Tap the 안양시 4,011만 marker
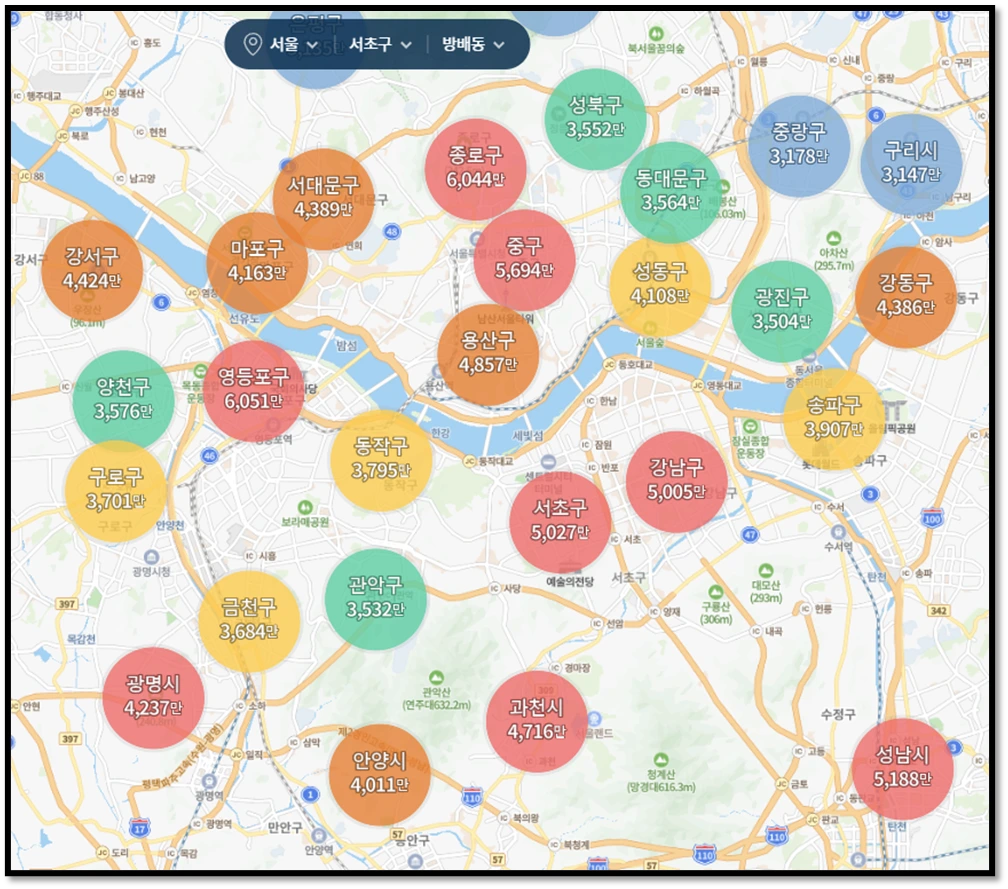This screenshot has height=889, width=1008. (x=379, y=775)
